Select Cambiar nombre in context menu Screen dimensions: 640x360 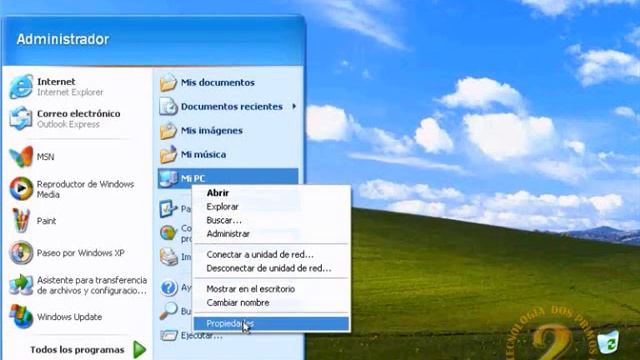[x=238, y=303]
